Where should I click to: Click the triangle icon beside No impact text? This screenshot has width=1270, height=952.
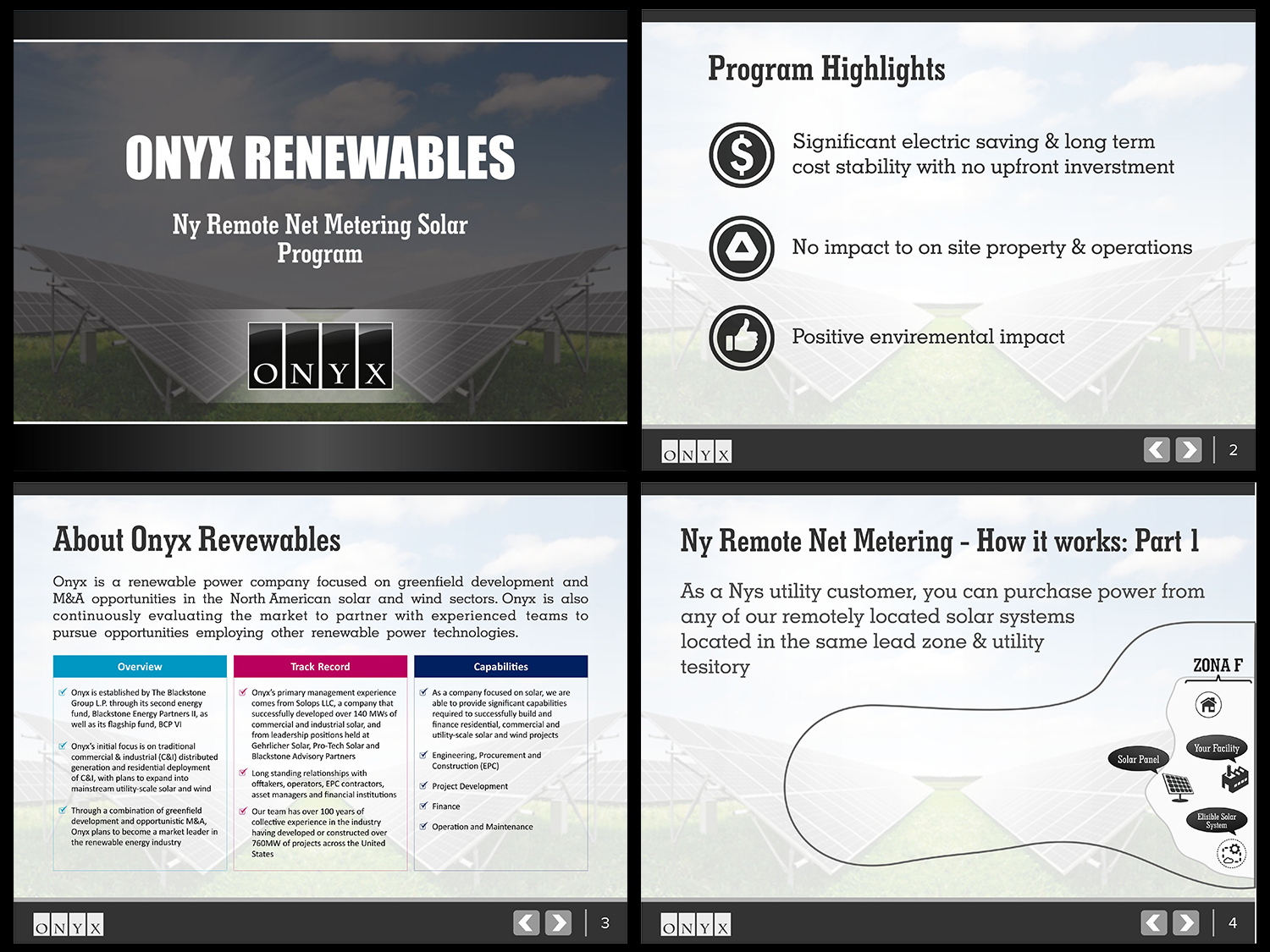(742, 248)
